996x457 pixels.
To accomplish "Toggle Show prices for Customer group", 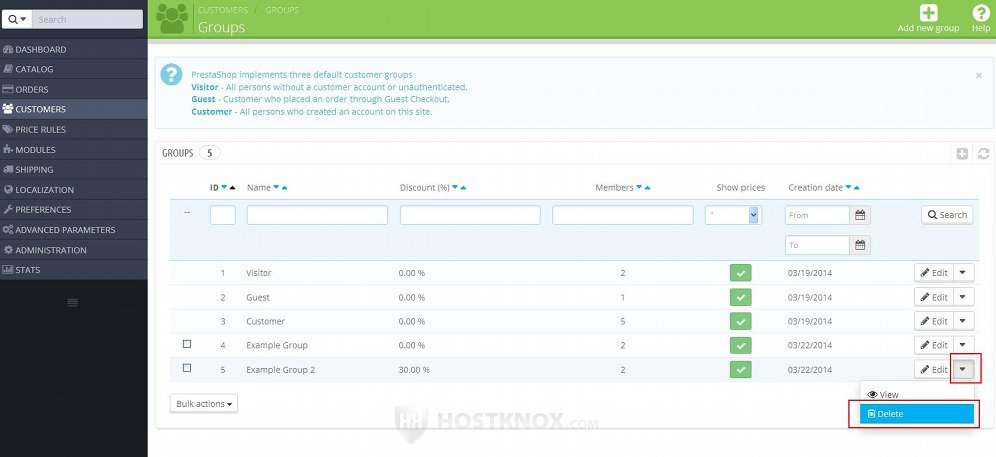I will 741,322.
